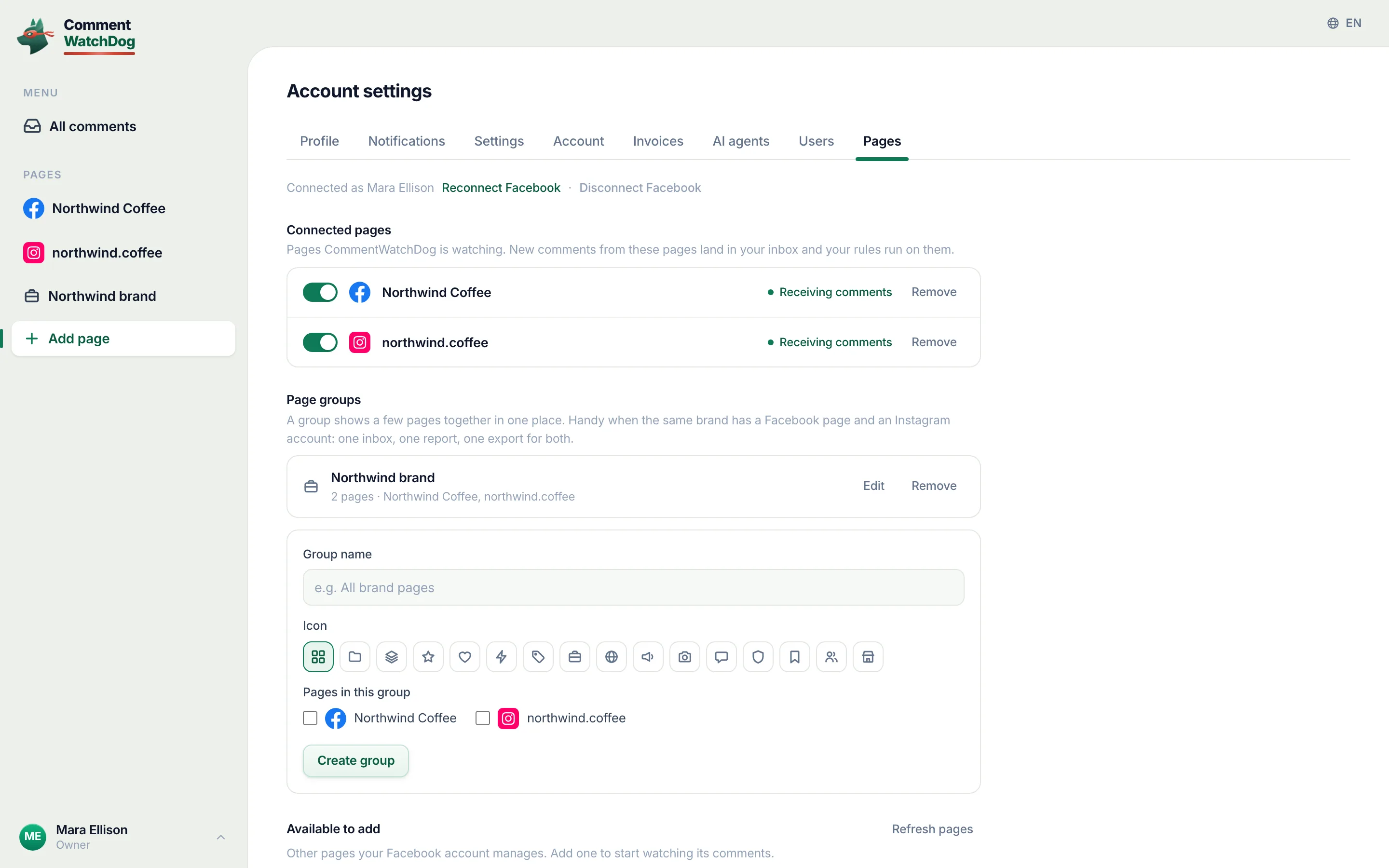Open the Invoices tab
This screenshot has width=1389, height=868.
pyautogui.click(x=658, y=141)
